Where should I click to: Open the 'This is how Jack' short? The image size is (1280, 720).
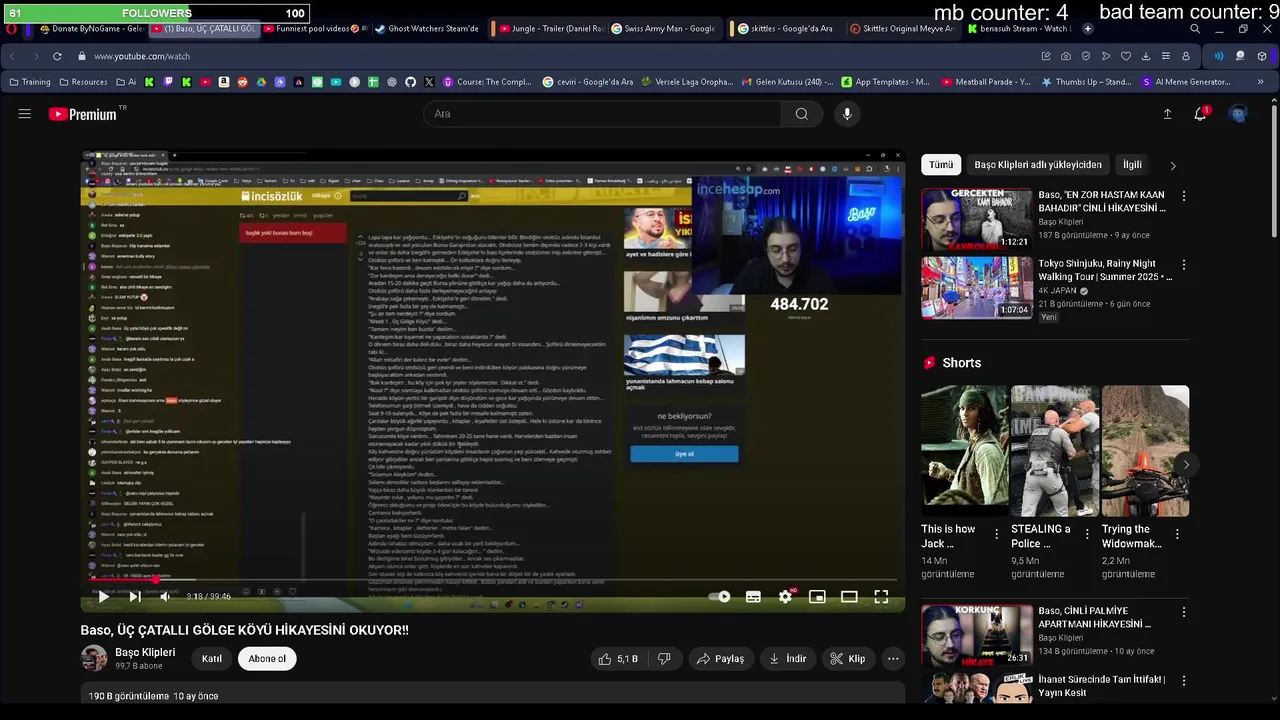pyautogui.click(x=965, y=451)
